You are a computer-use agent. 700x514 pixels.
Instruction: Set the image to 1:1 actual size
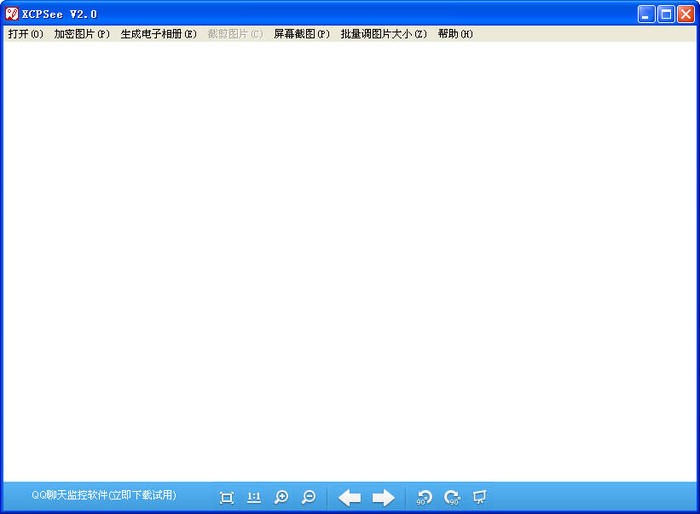(254, 497)
